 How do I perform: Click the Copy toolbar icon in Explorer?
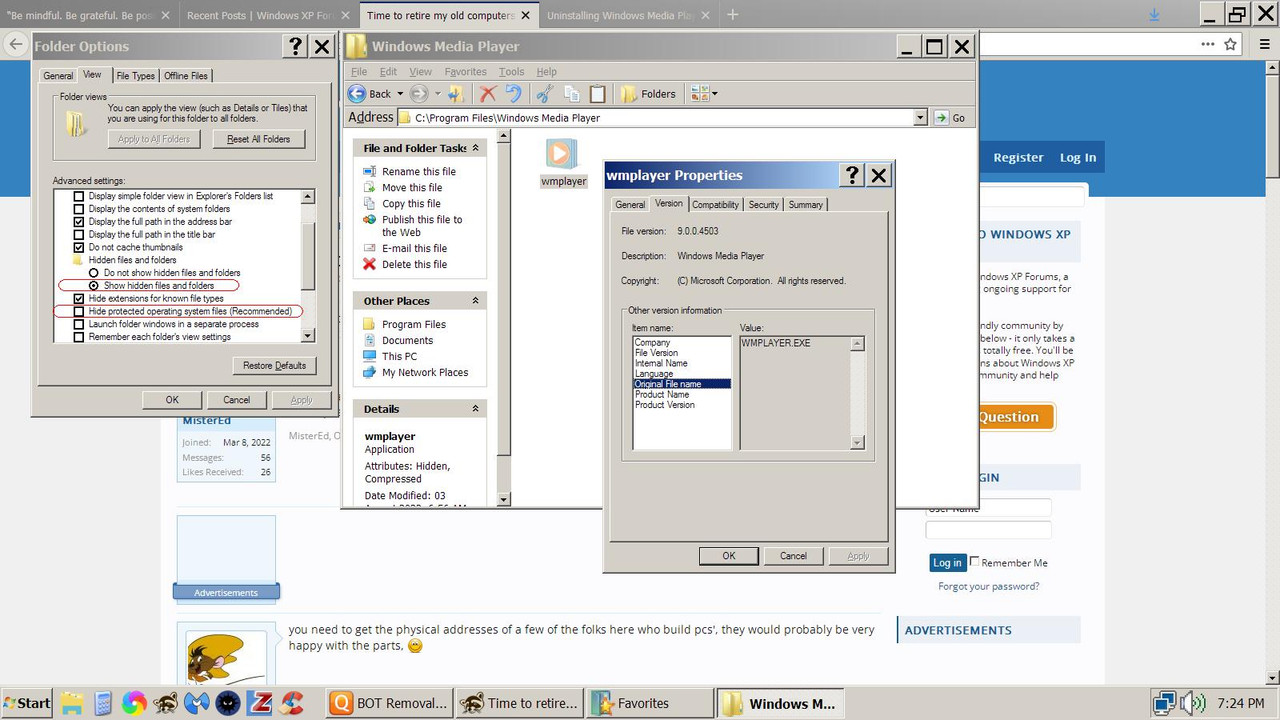point(572,94)
